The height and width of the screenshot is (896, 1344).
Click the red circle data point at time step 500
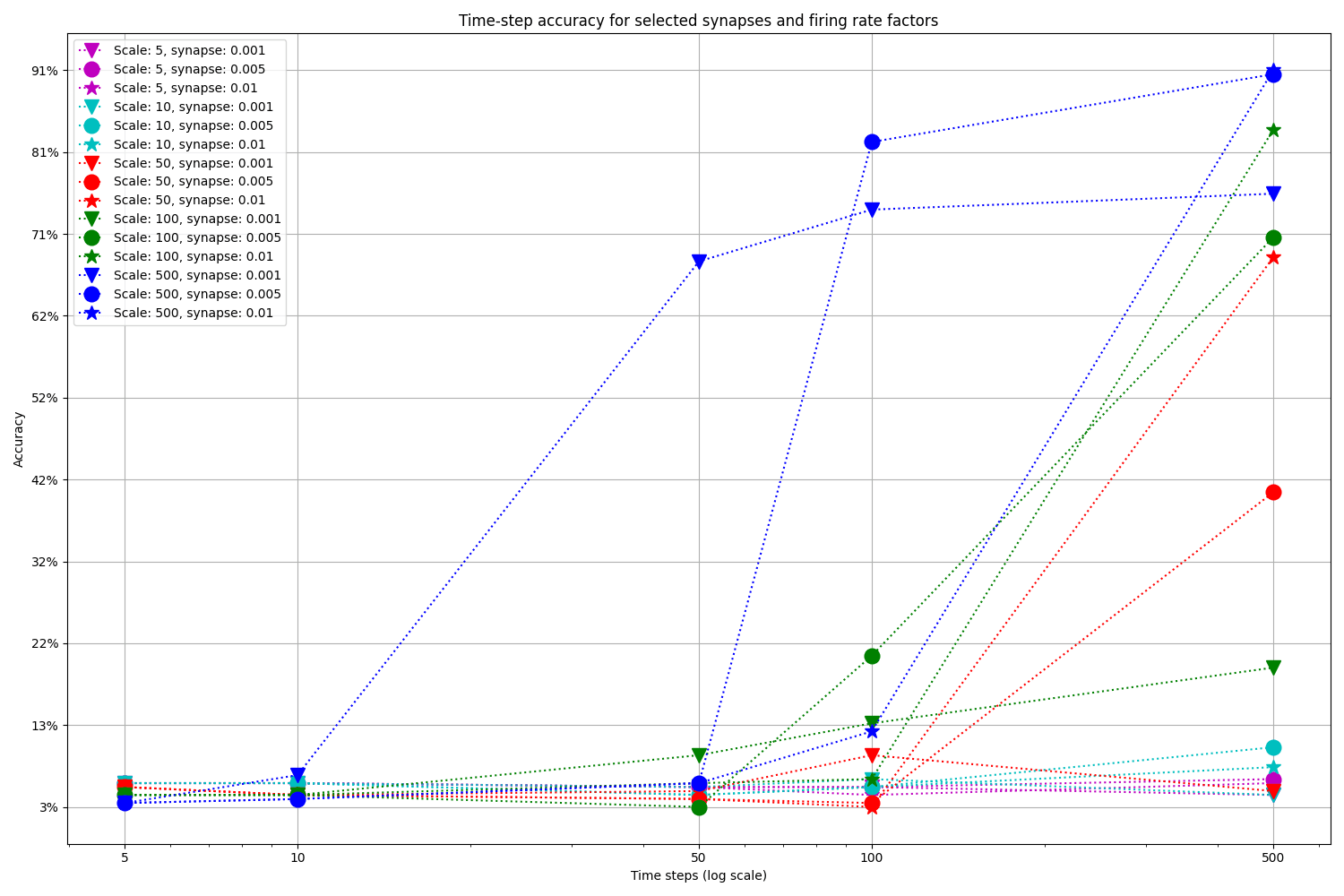pos(1273,492)
